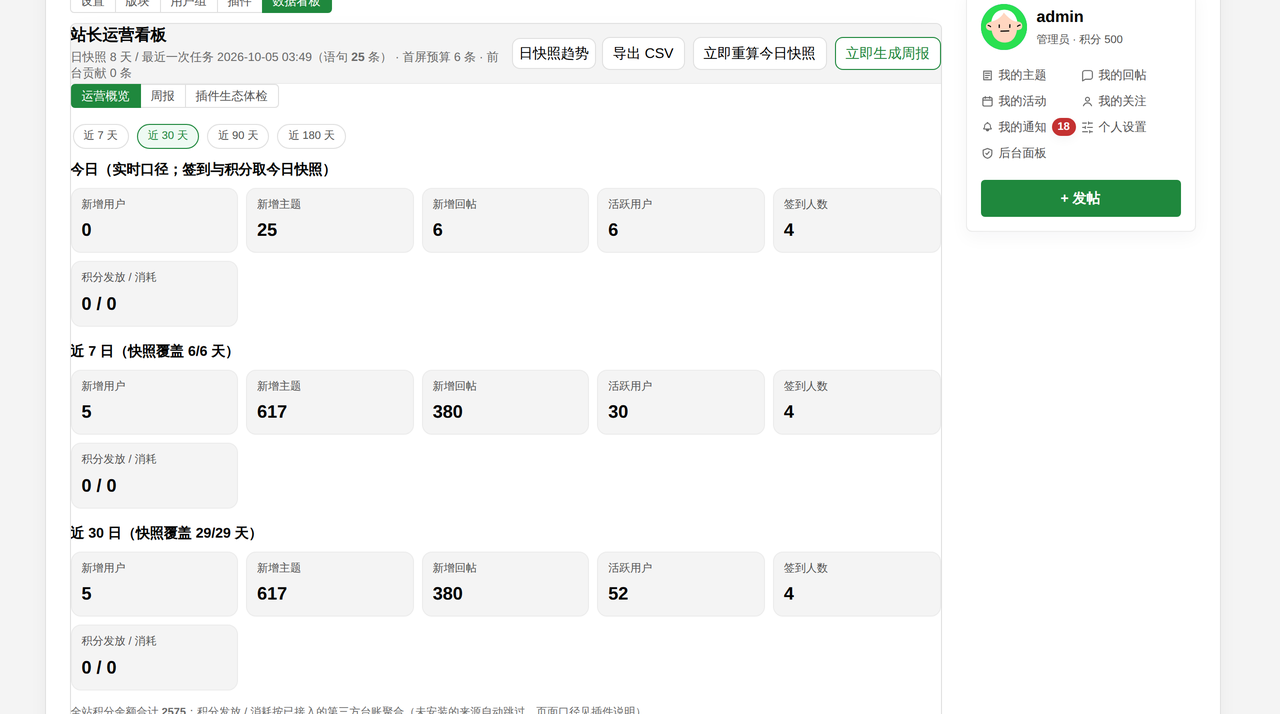Open the 我的回帖 speech bubble icon
This screenshot has width=1280, height=714.
tap(1087, 75)
